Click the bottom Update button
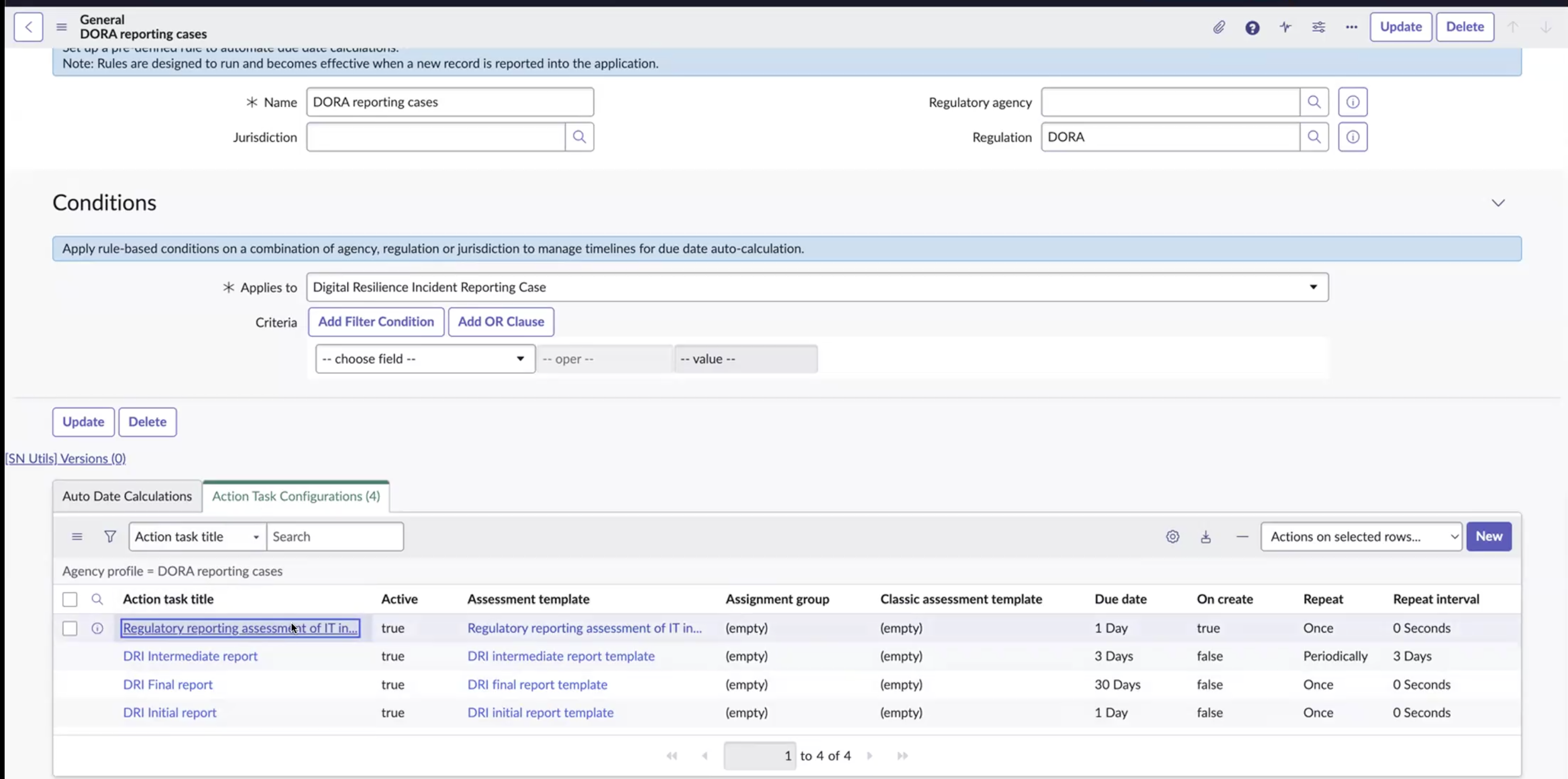The image size is (1568, 779). click(84, 422)
